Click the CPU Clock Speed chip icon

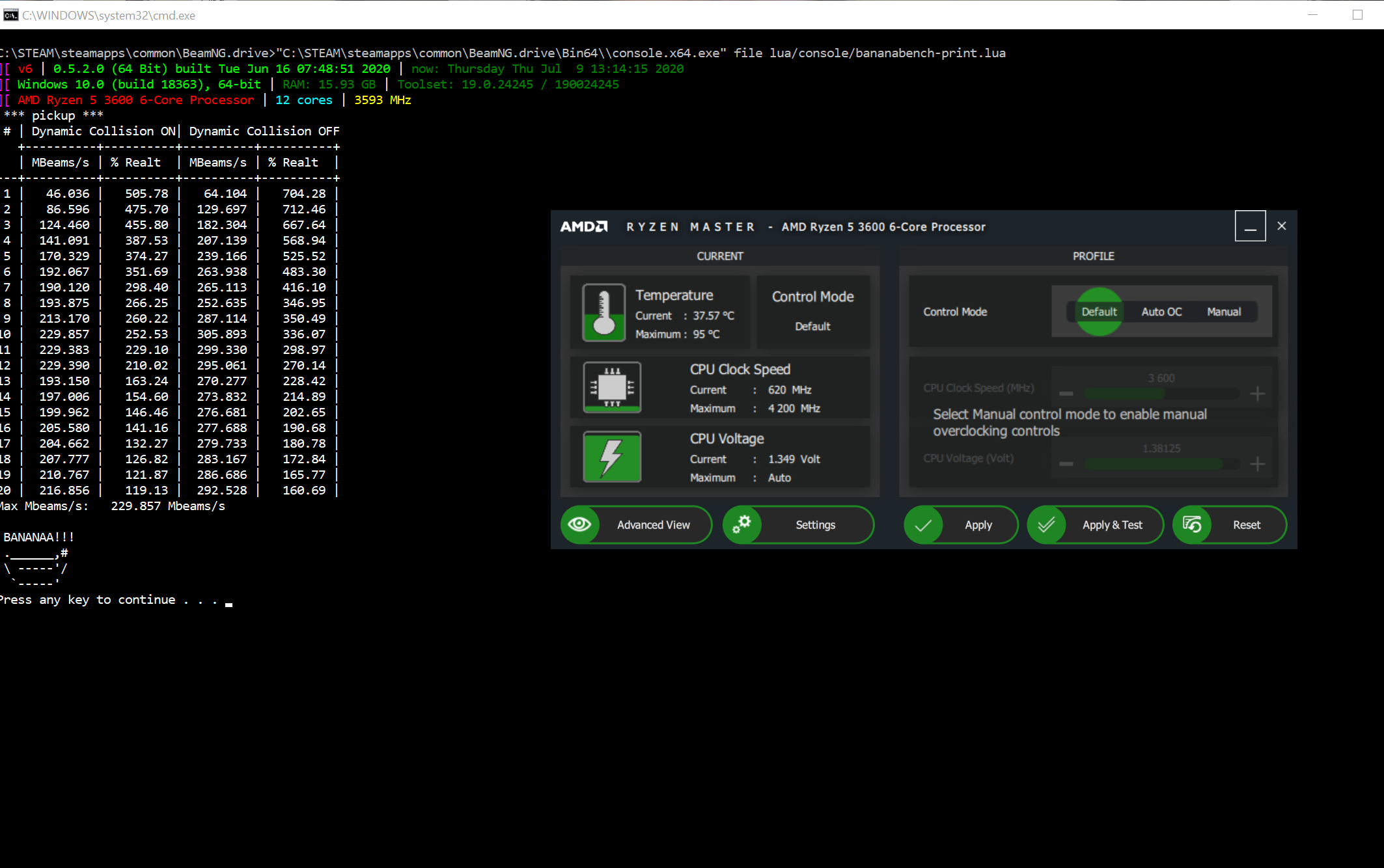[612, 387]
